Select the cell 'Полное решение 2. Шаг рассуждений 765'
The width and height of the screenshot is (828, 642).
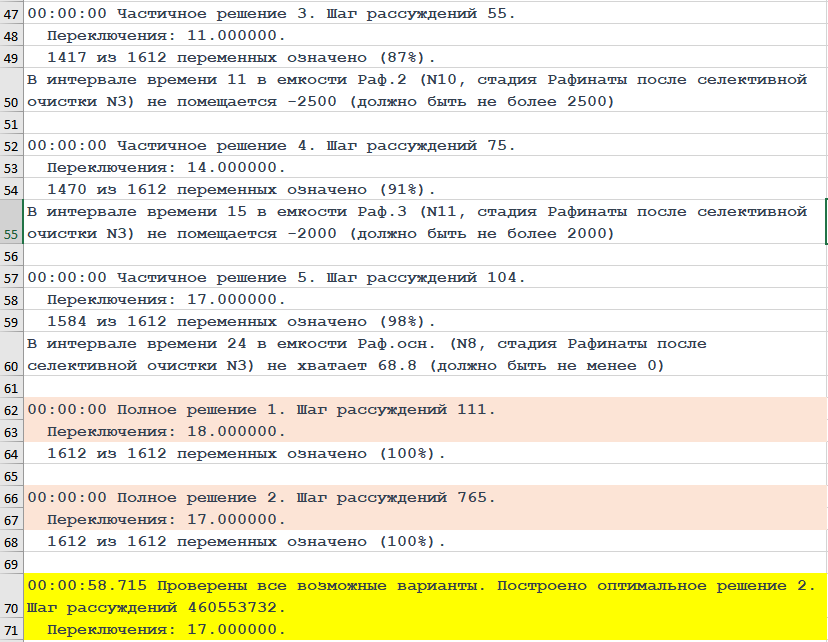(261, 498)
